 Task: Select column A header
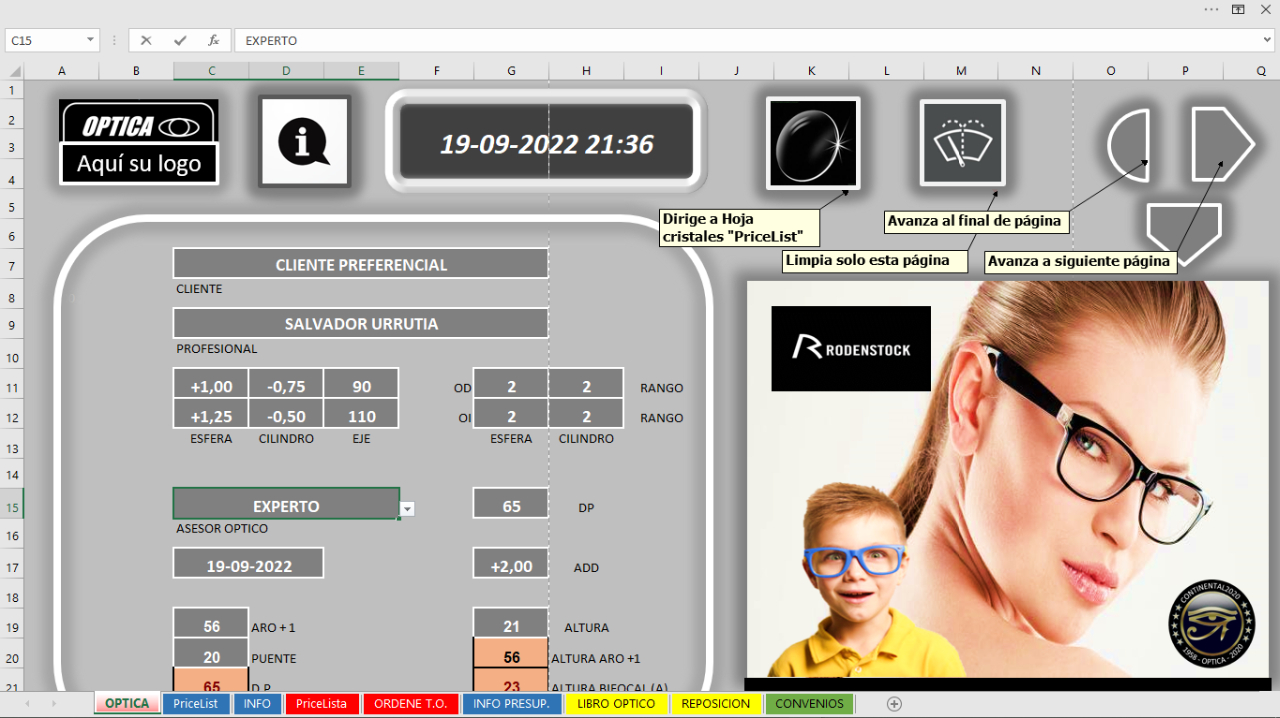[x=62, y=71]
